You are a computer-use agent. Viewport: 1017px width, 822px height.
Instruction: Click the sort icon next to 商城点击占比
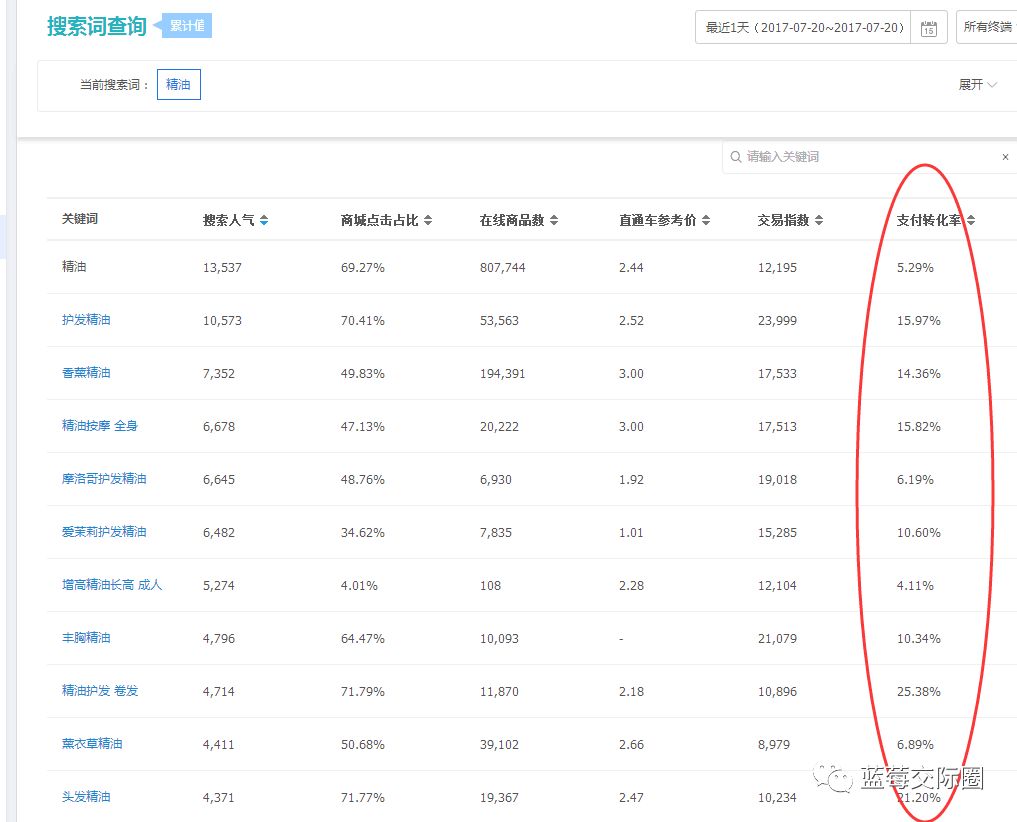click(427, 218)
